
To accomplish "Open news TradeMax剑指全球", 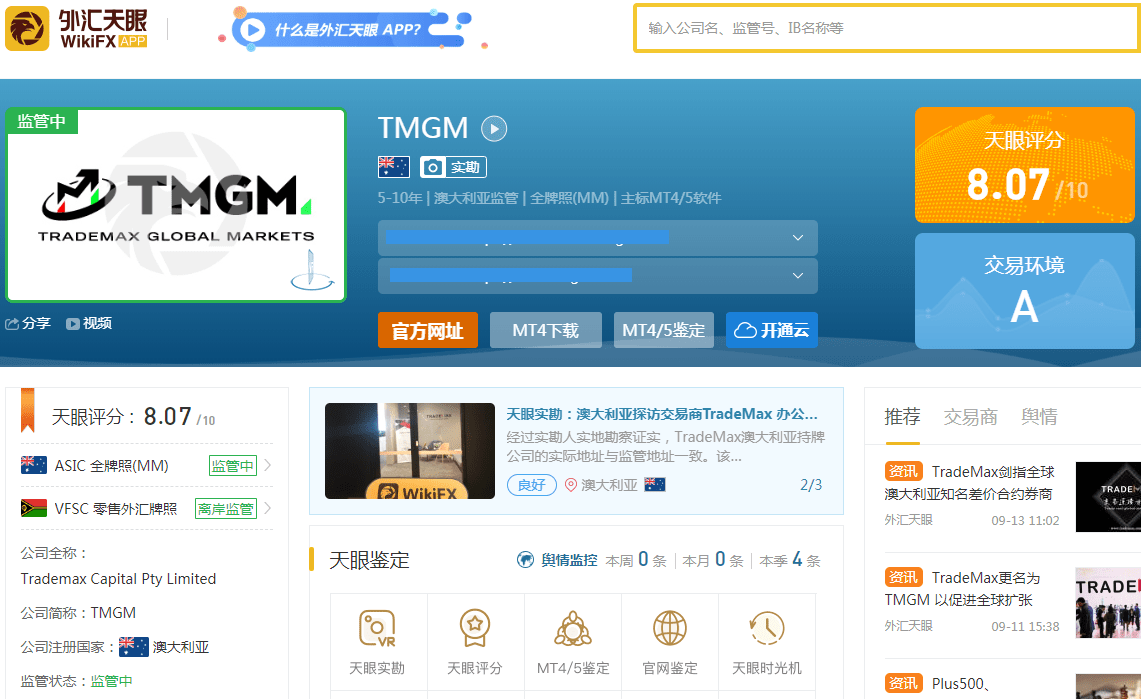I will (x=971, y=483).
